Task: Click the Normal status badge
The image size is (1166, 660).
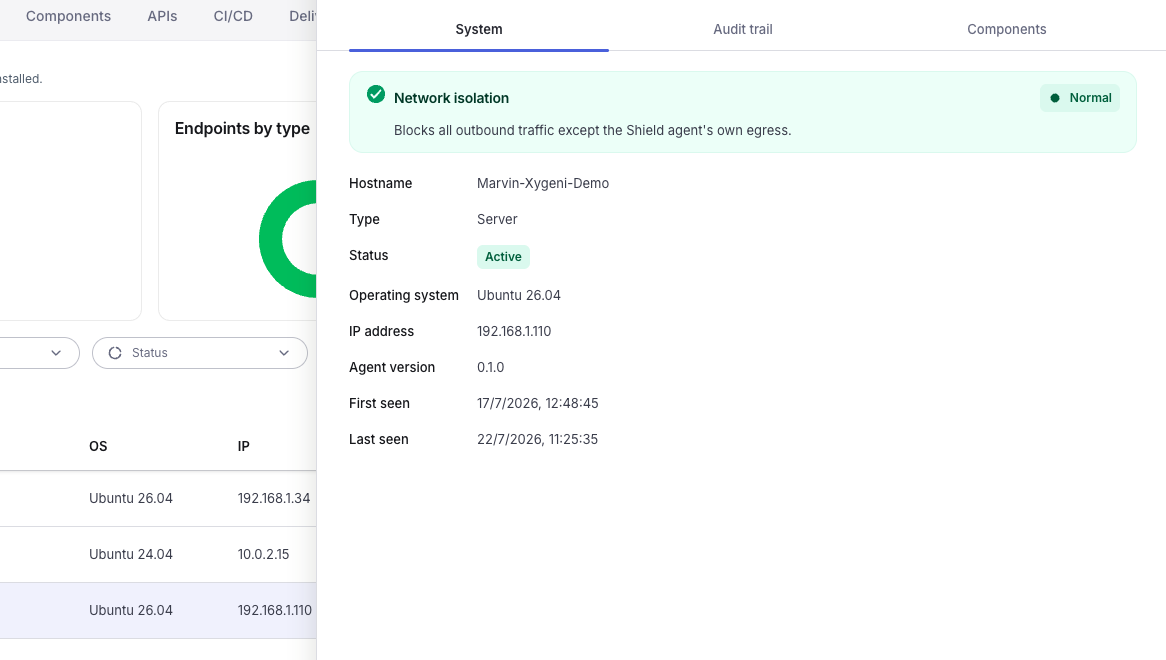Action: point(1080,98)
